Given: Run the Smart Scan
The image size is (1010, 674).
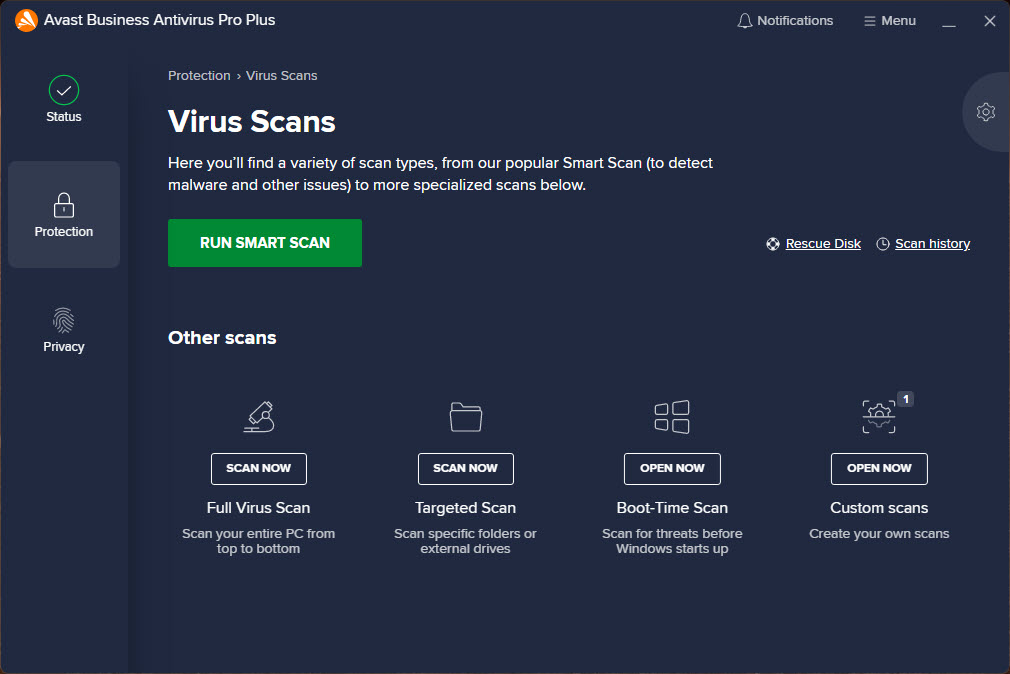Looking at the screenshot, I should [x=265, y=243].
